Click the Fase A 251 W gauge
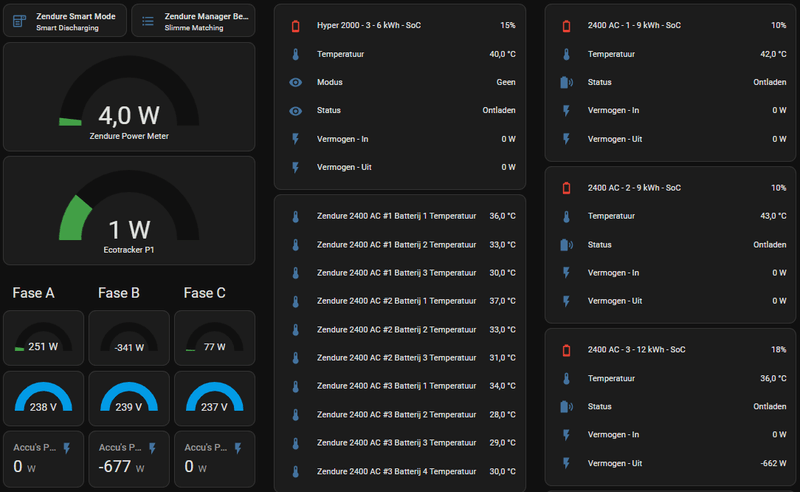The width and height of the screenshot is (800, 492). (44, 337)
